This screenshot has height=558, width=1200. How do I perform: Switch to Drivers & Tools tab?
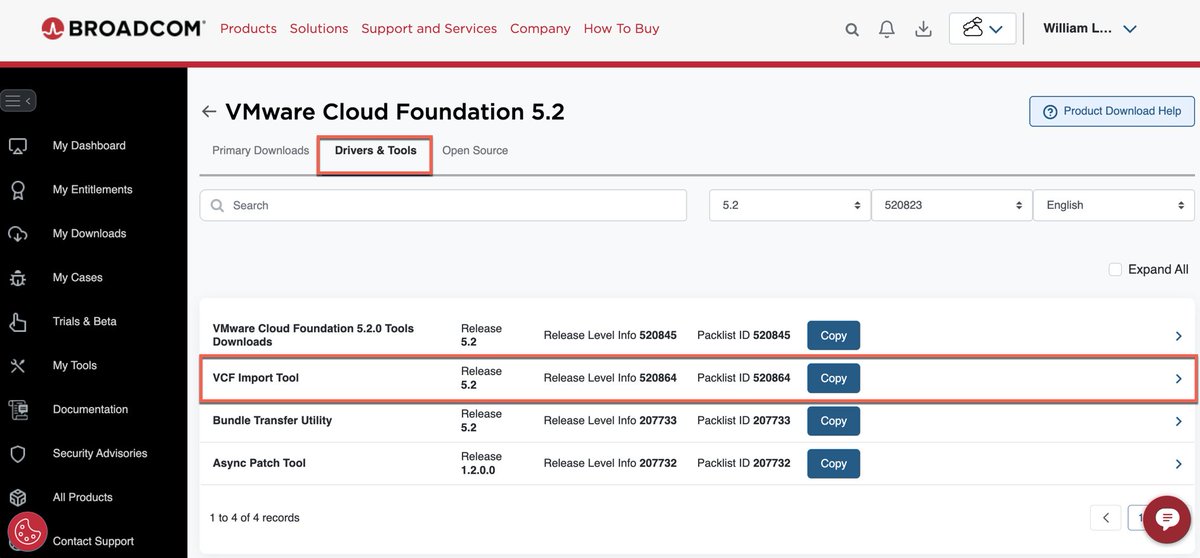click(375, 151)
